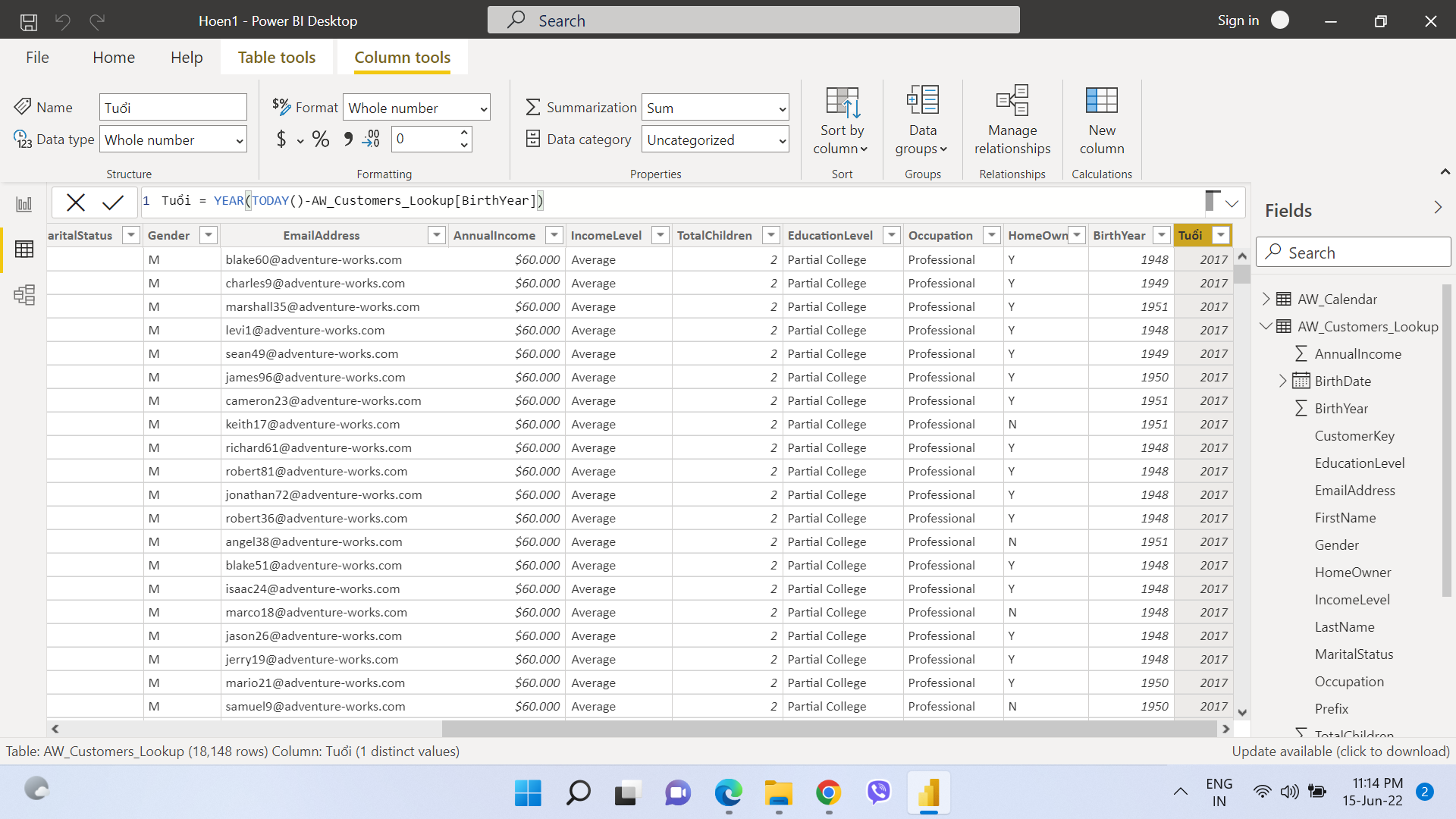Decrease decimal places stepper down
This screenshot has width=1456, height=819.
coord(464,146)
